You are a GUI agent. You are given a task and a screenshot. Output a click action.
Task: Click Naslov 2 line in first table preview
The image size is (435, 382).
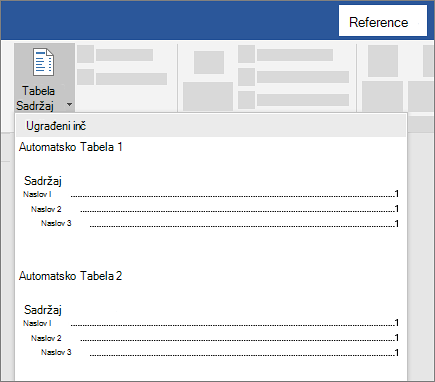tap(215, 209)
